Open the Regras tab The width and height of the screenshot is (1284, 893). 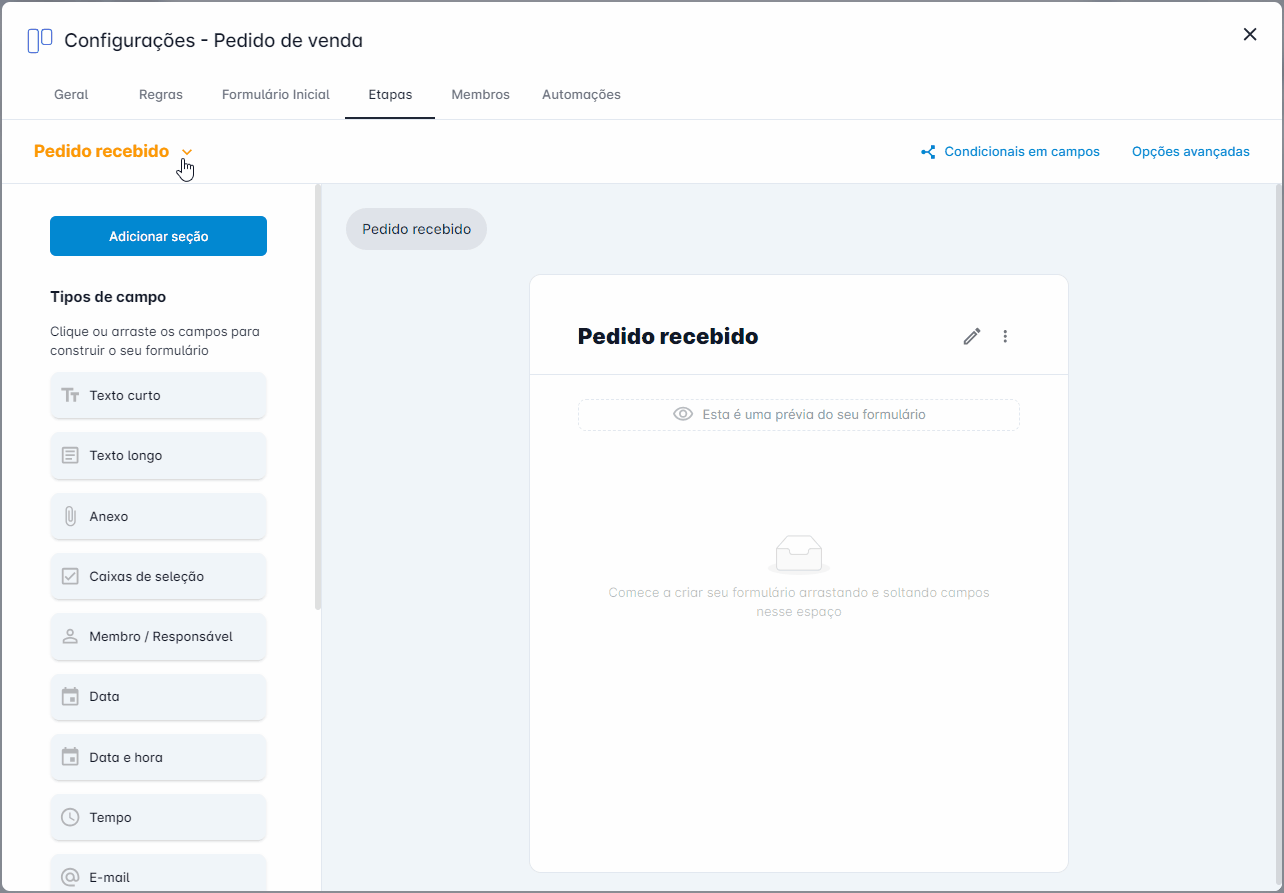tap(161, 95)
